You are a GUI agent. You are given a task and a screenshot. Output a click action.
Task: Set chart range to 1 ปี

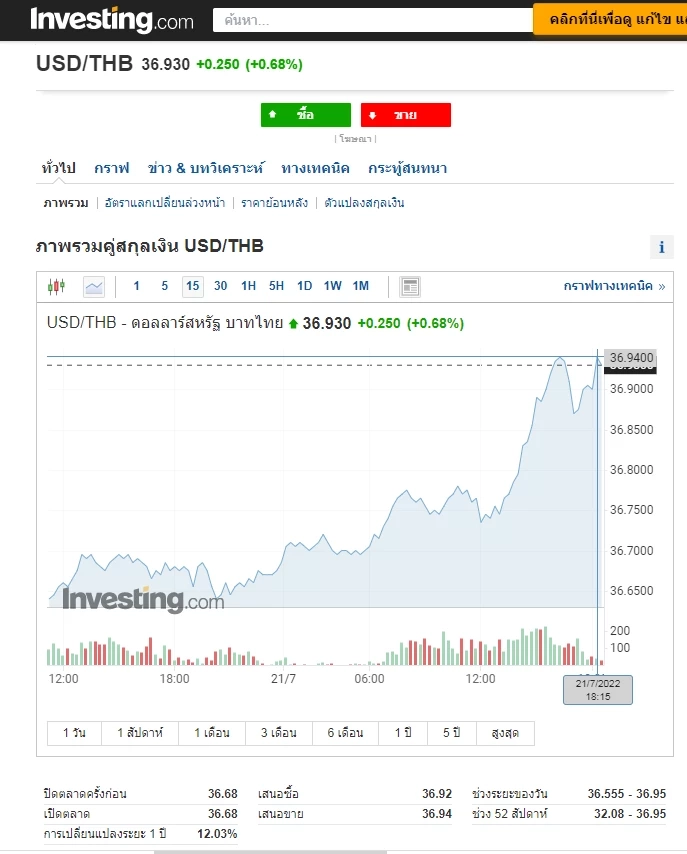[x=403, y=733]
